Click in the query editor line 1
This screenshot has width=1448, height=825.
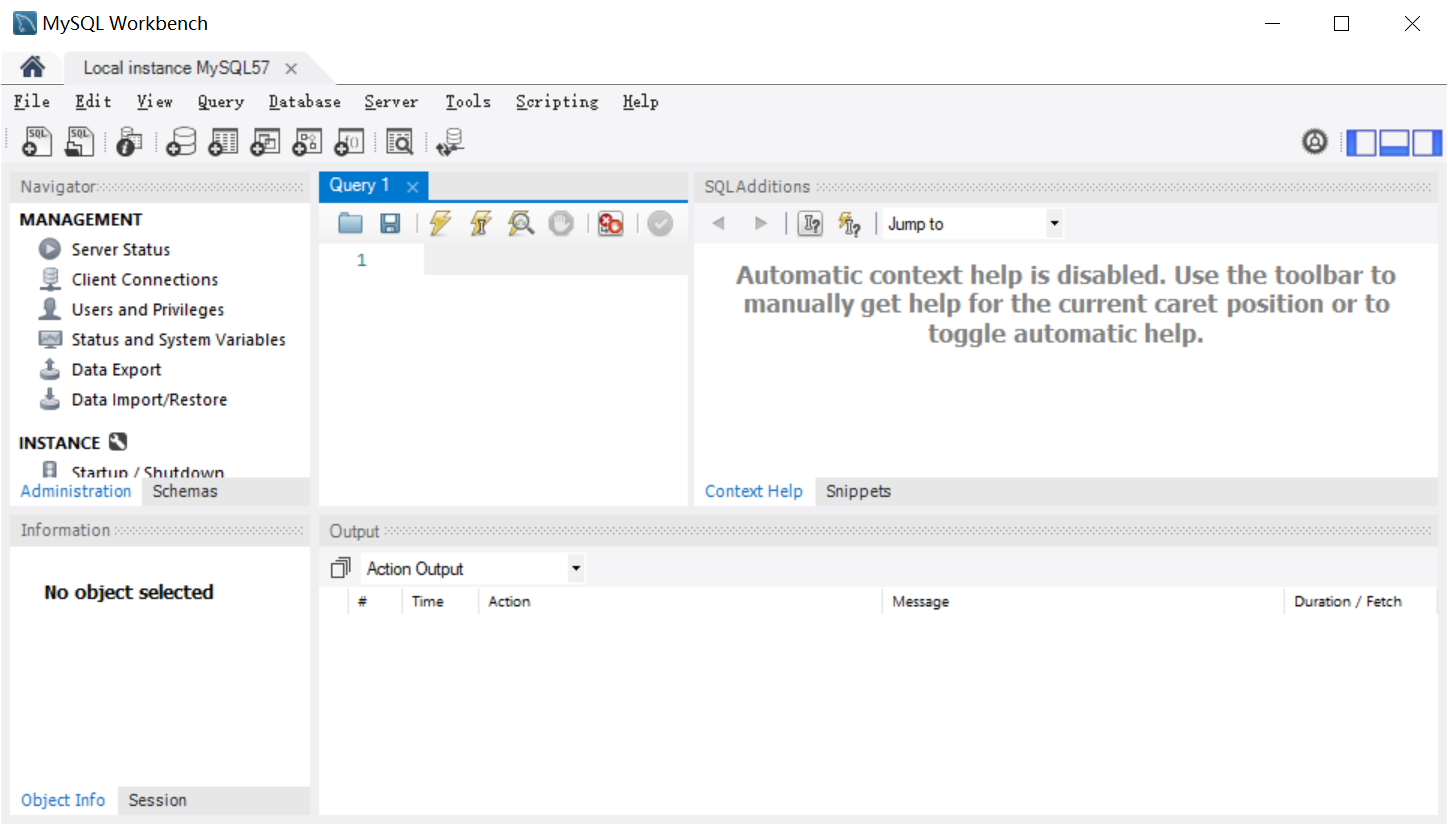555,260
